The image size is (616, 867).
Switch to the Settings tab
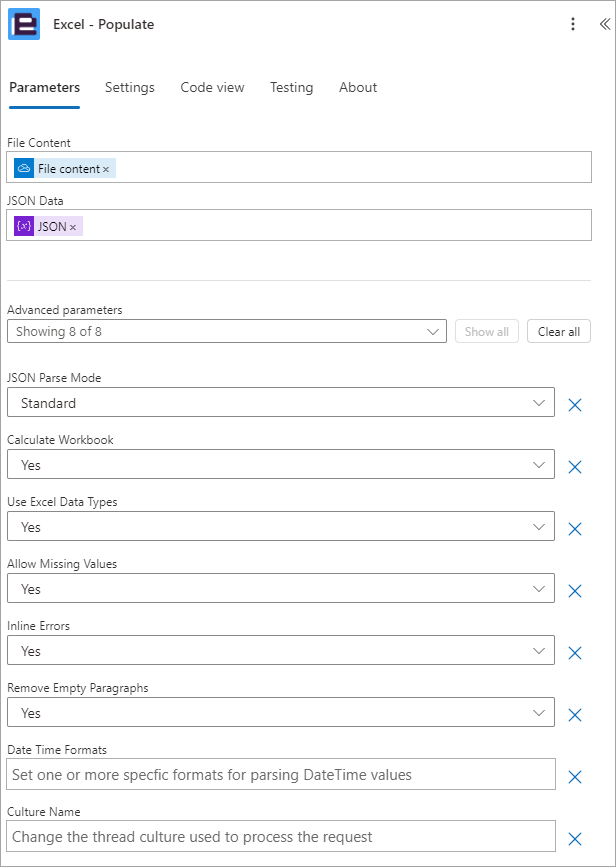(x=130, y=87)
